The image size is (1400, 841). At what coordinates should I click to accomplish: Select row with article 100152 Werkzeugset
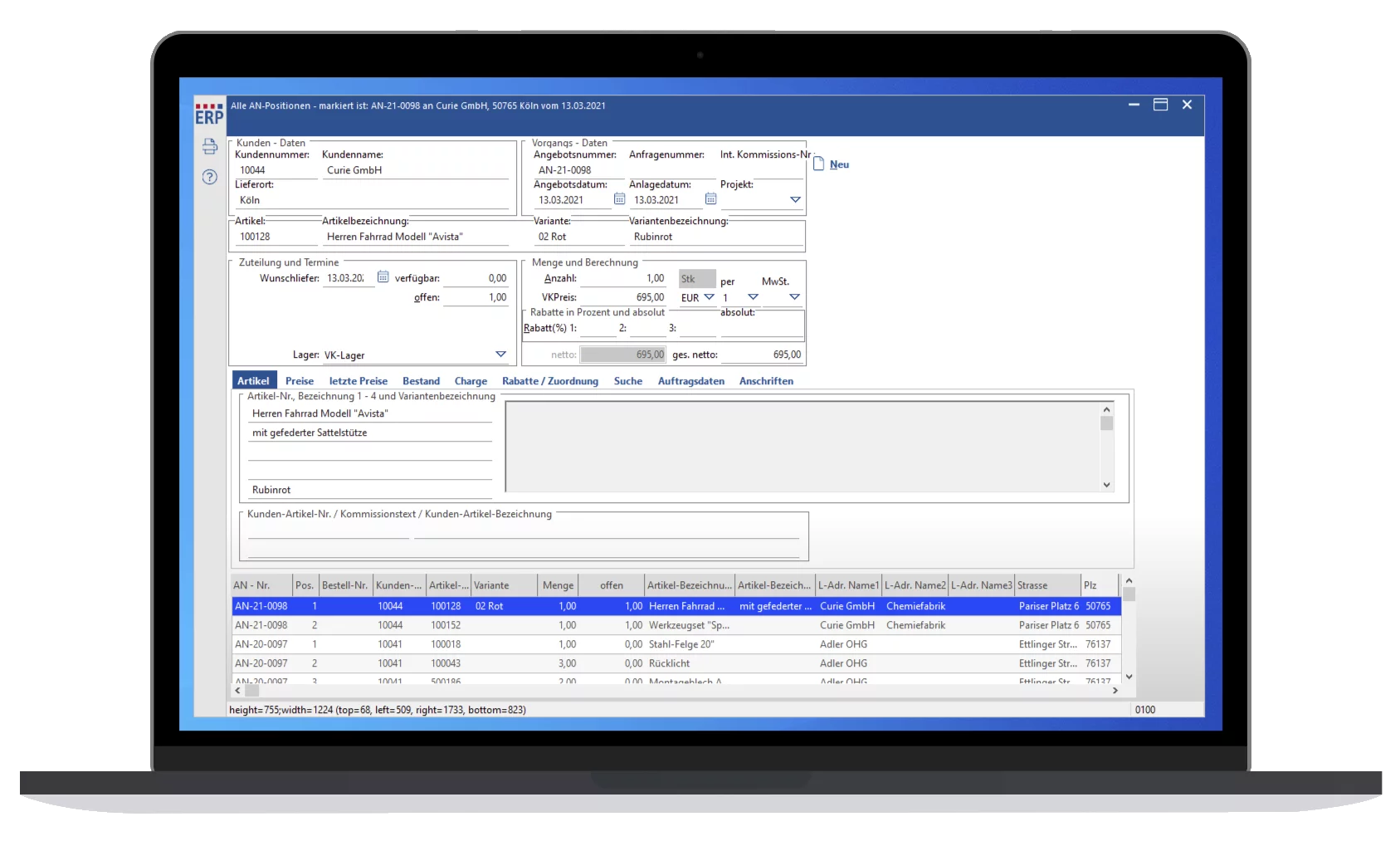click(676, 625)
